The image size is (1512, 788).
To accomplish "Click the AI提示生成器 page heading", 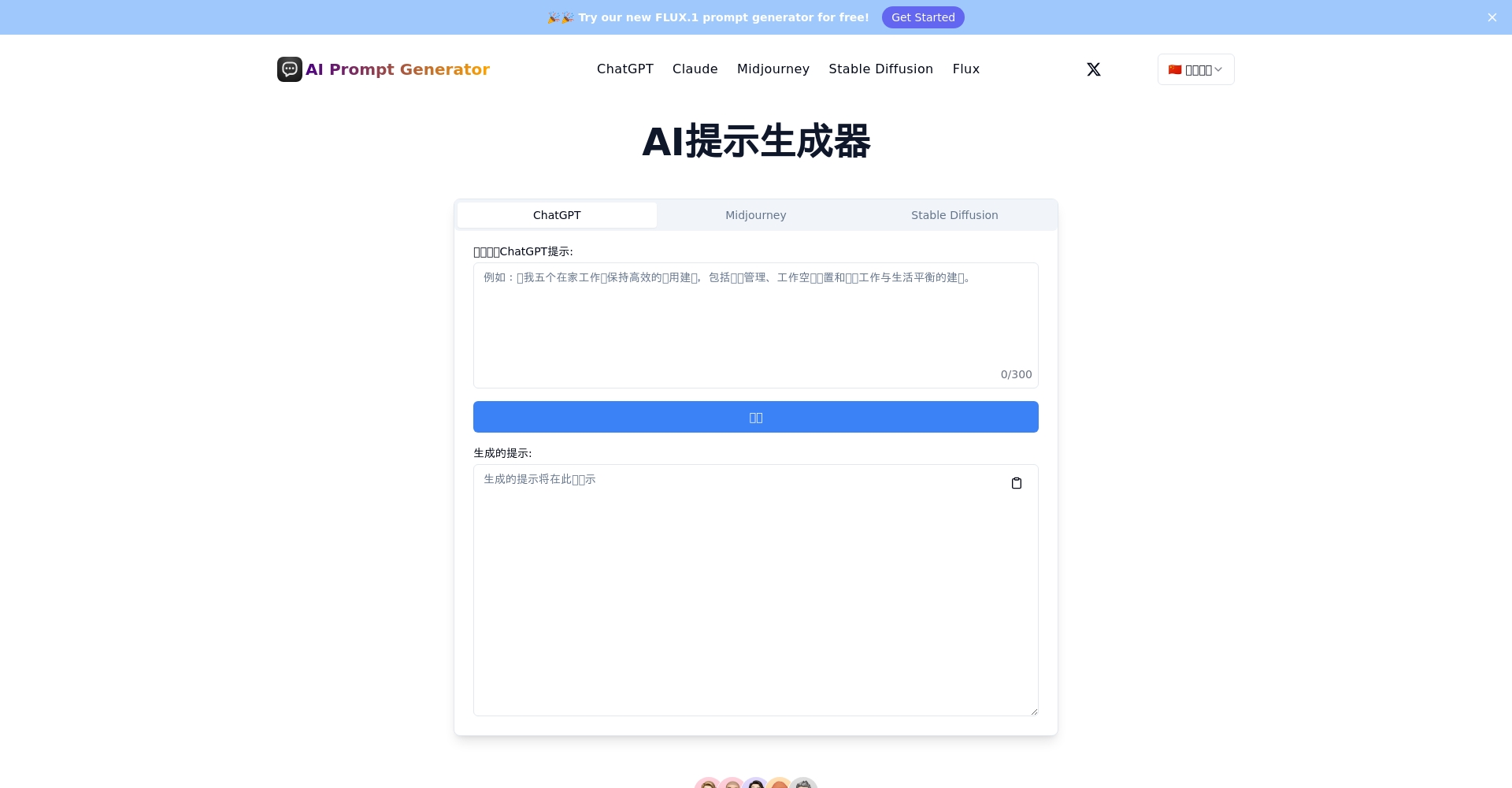I will point(756,142).
